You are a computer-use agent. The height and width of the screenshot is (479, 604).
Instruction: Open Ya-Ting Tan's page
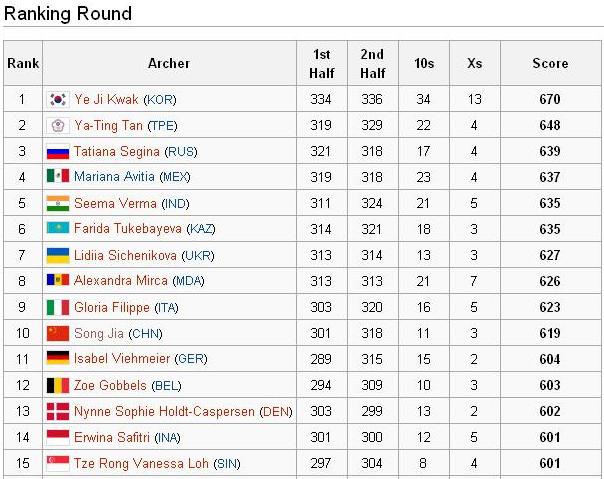click(x=109, y=126)
